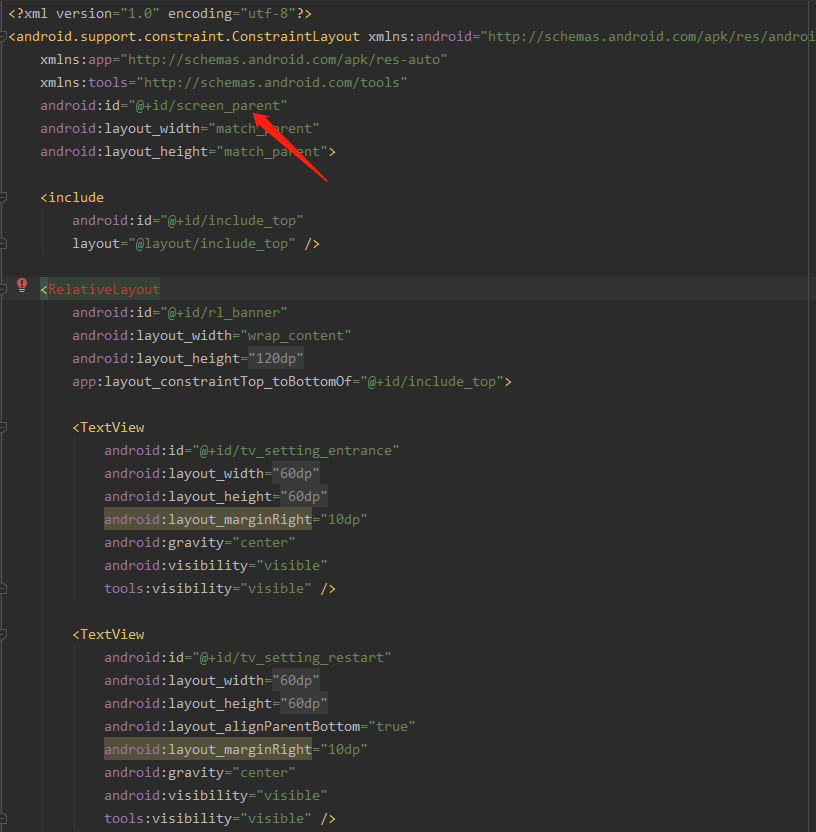Screen dimensions: 816x832
Task: Click the gravity="center" in tv_setting_entrance
Action: click(x=200, y=542)
